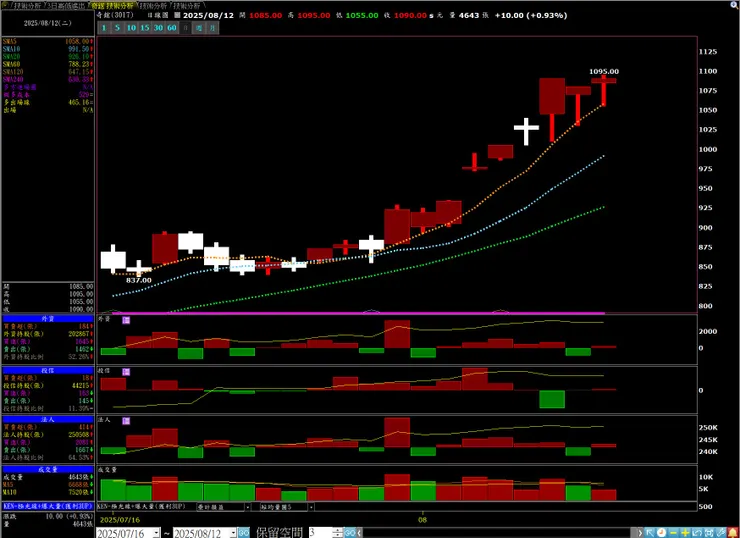The width and height of the screenshot is (740, 538).
Task: Zoom out with the yellow minus icon
Action: pyautogui.click(x=673, y=533)
